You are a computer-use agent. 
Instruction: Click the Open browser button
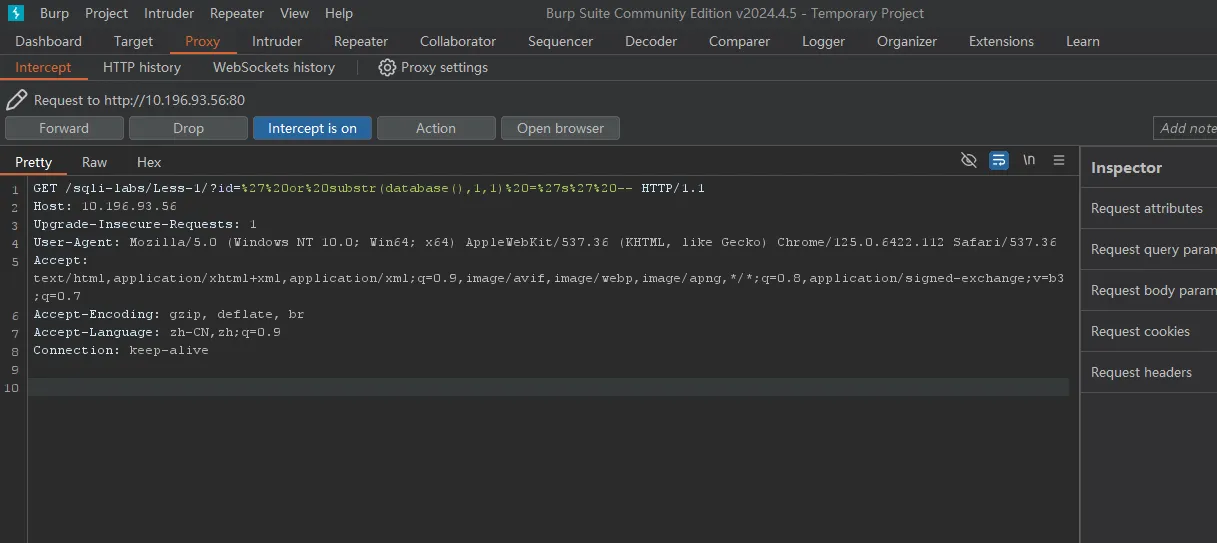click(560, 128)
